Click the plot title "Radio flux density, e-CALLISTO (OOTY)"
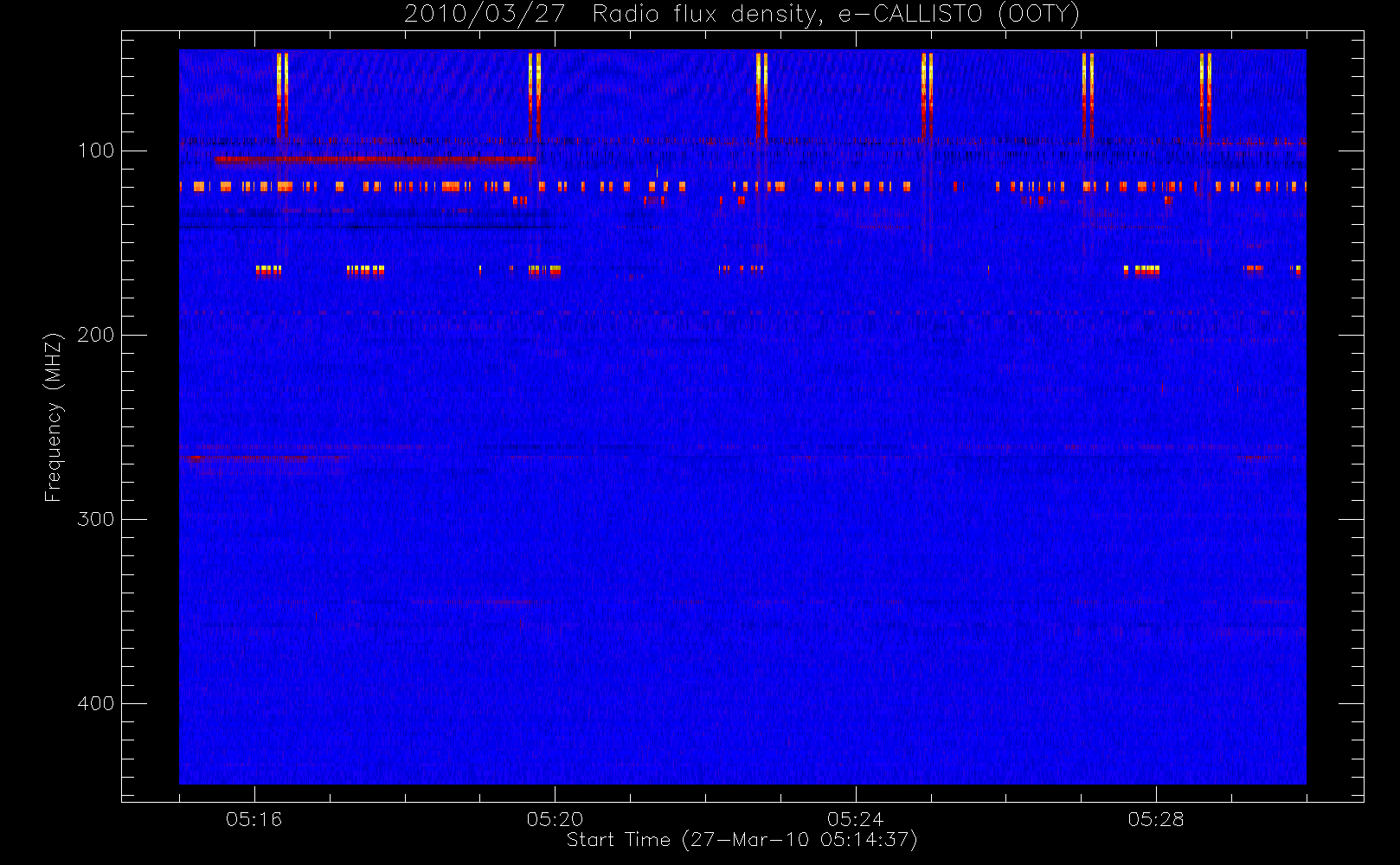Image resolution: width=1400 pixels, height=865 pixels. [x=836, y=15]
